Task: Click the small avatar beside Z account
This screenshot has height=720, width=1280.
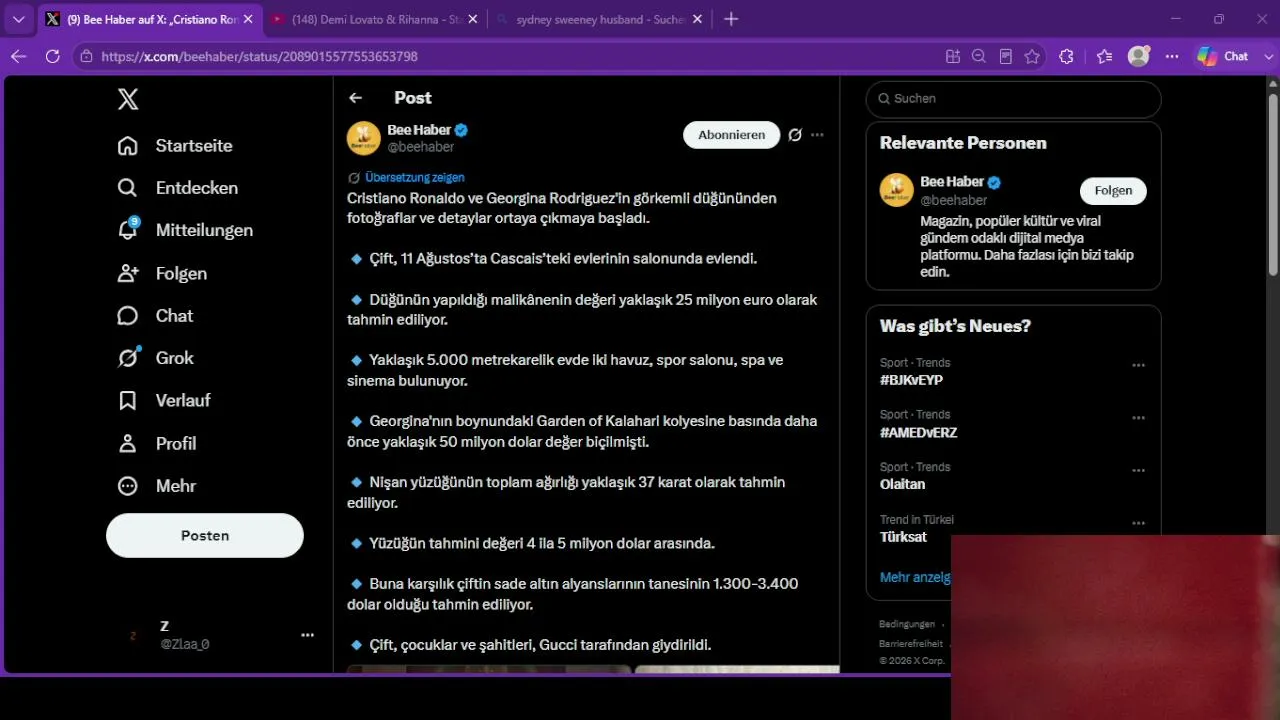Action: point(133,635)
